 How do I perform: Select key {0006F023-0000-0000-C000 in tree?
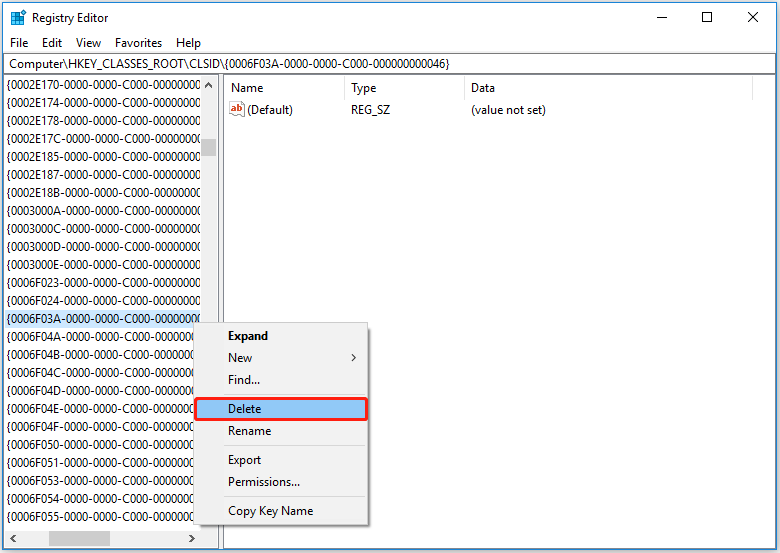point(103,282)
